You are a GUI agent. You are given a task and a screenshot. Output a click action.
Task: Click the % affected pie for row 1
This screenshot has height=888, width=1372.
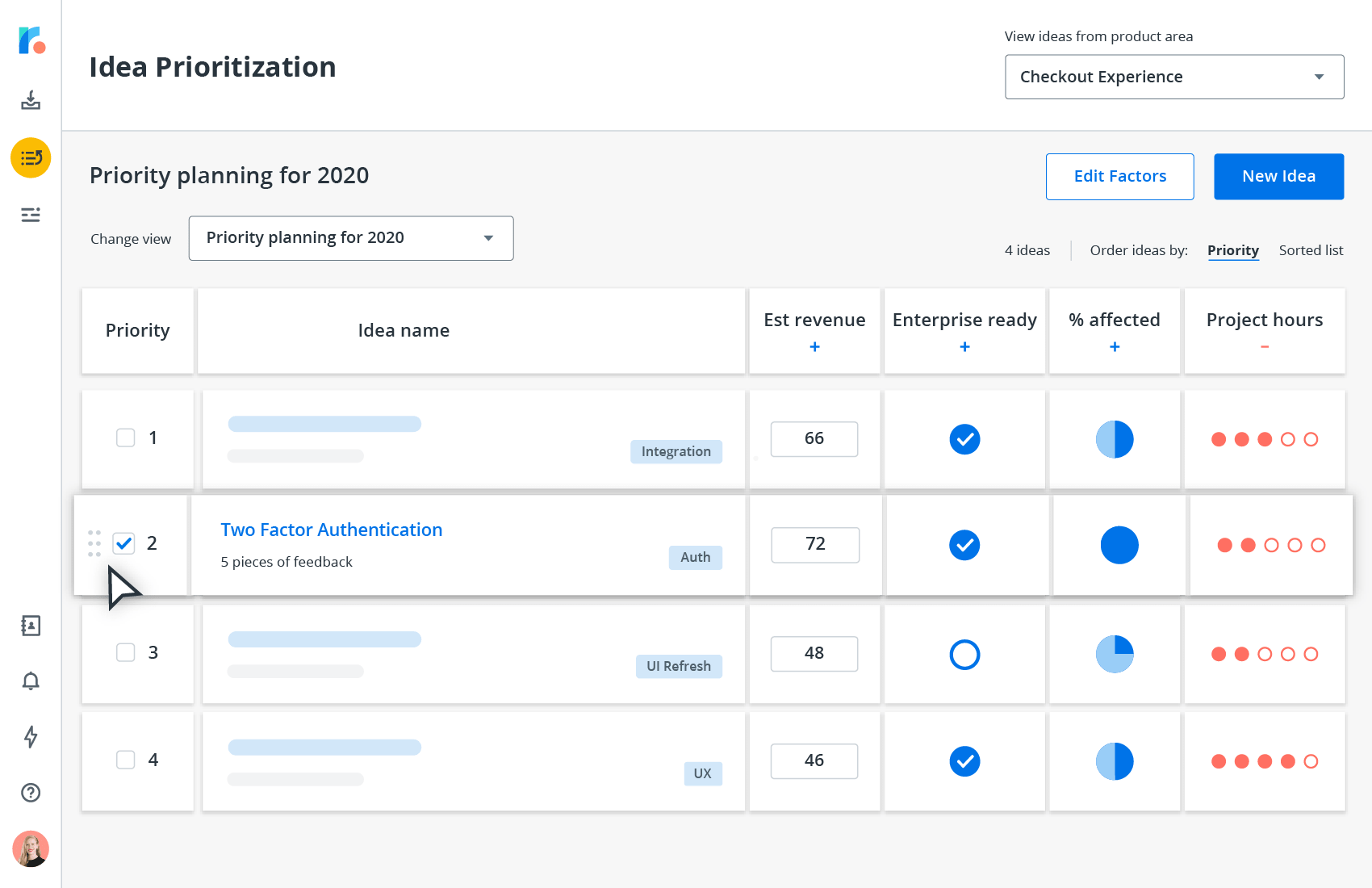click(1115, 439)
